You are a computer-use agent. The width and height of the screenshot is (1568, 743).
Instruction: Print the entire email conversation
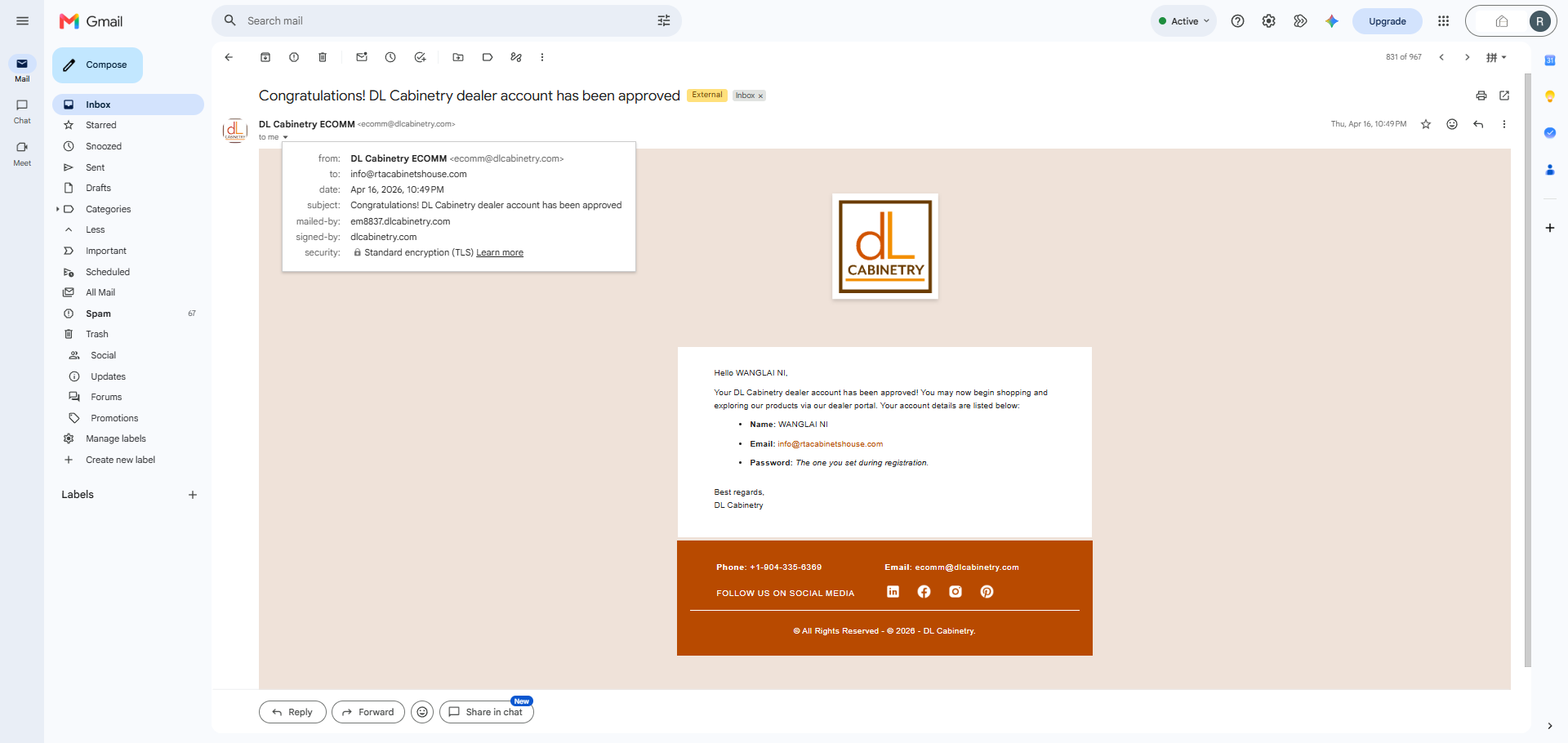click(x=1481, y=96)
